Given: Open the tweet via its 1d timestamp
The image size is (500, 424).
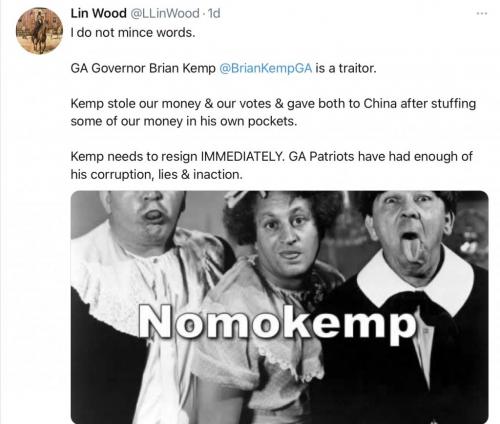Looking at the screenshot, I should tap(214, 13).
